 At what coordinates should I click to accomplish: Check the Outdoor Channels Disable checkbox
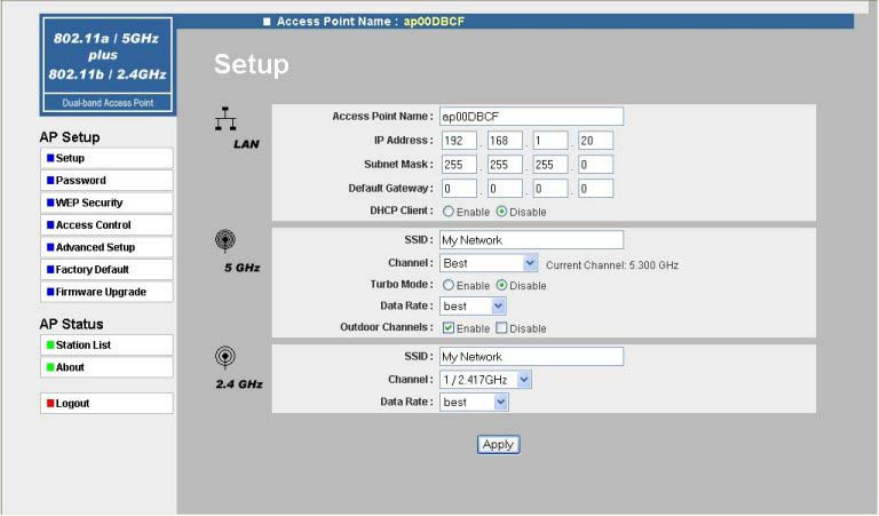click(x=501, y=328)
